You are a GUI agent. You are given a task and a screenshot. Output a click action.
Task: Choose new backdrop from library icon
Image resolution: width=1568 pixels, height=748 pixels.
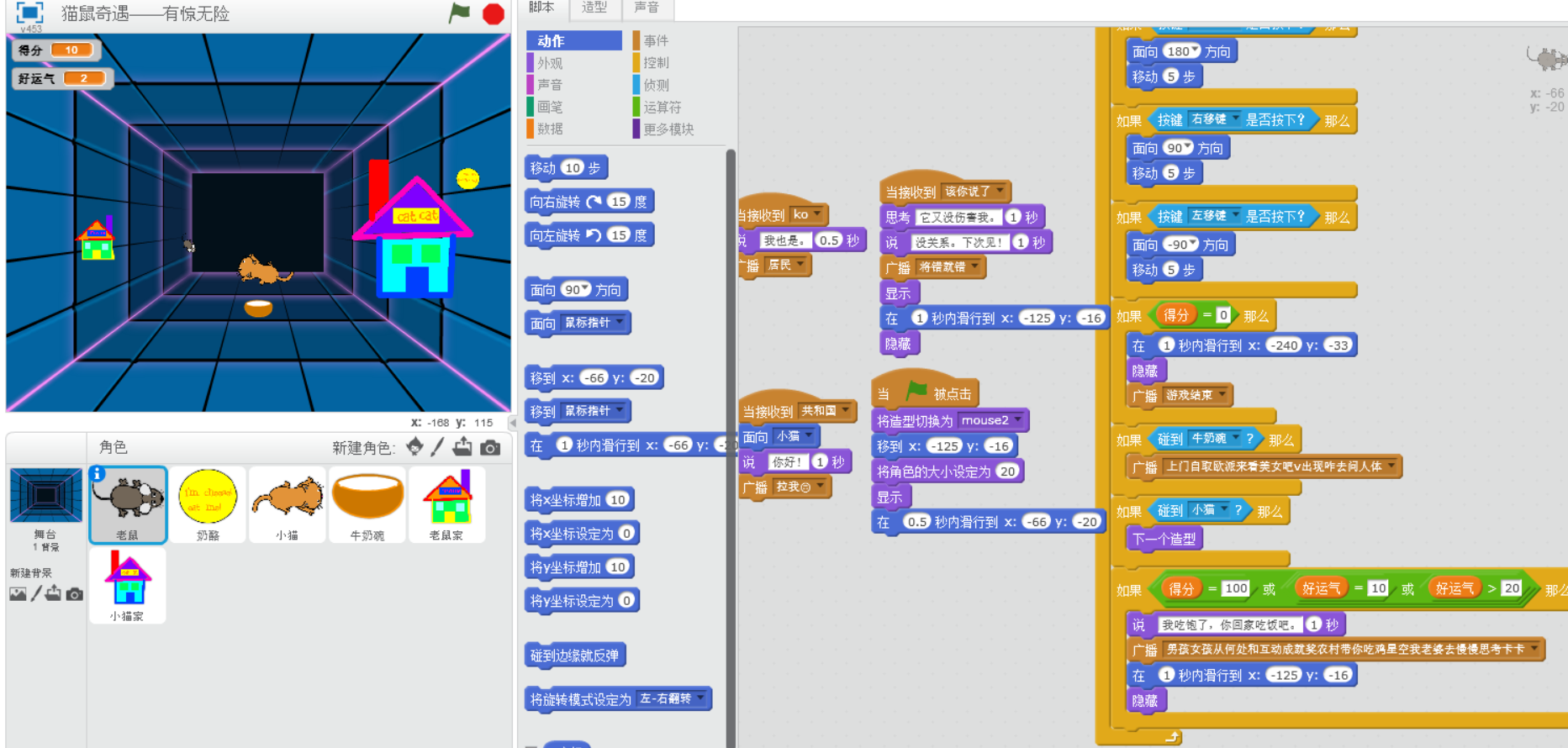point(18,594)
